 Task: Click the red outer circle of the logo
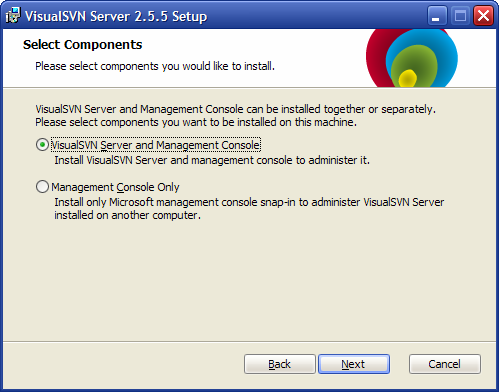tap(375, 55)
